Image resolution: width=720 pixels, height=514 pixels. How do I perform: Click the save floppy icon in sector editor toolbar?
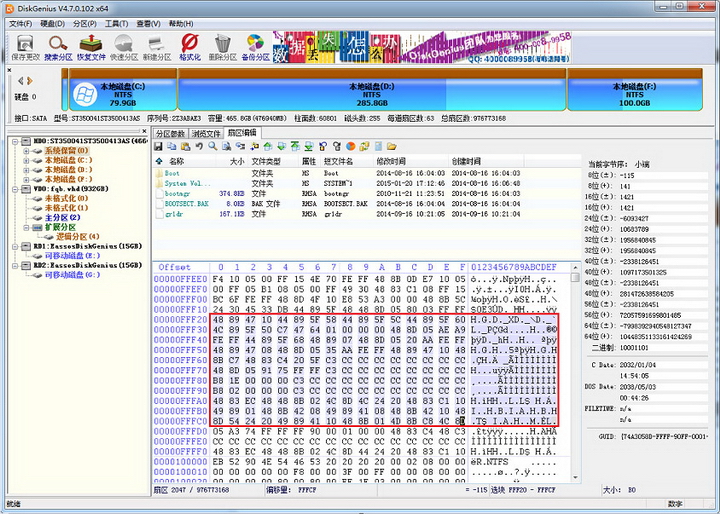coord(160,147)
